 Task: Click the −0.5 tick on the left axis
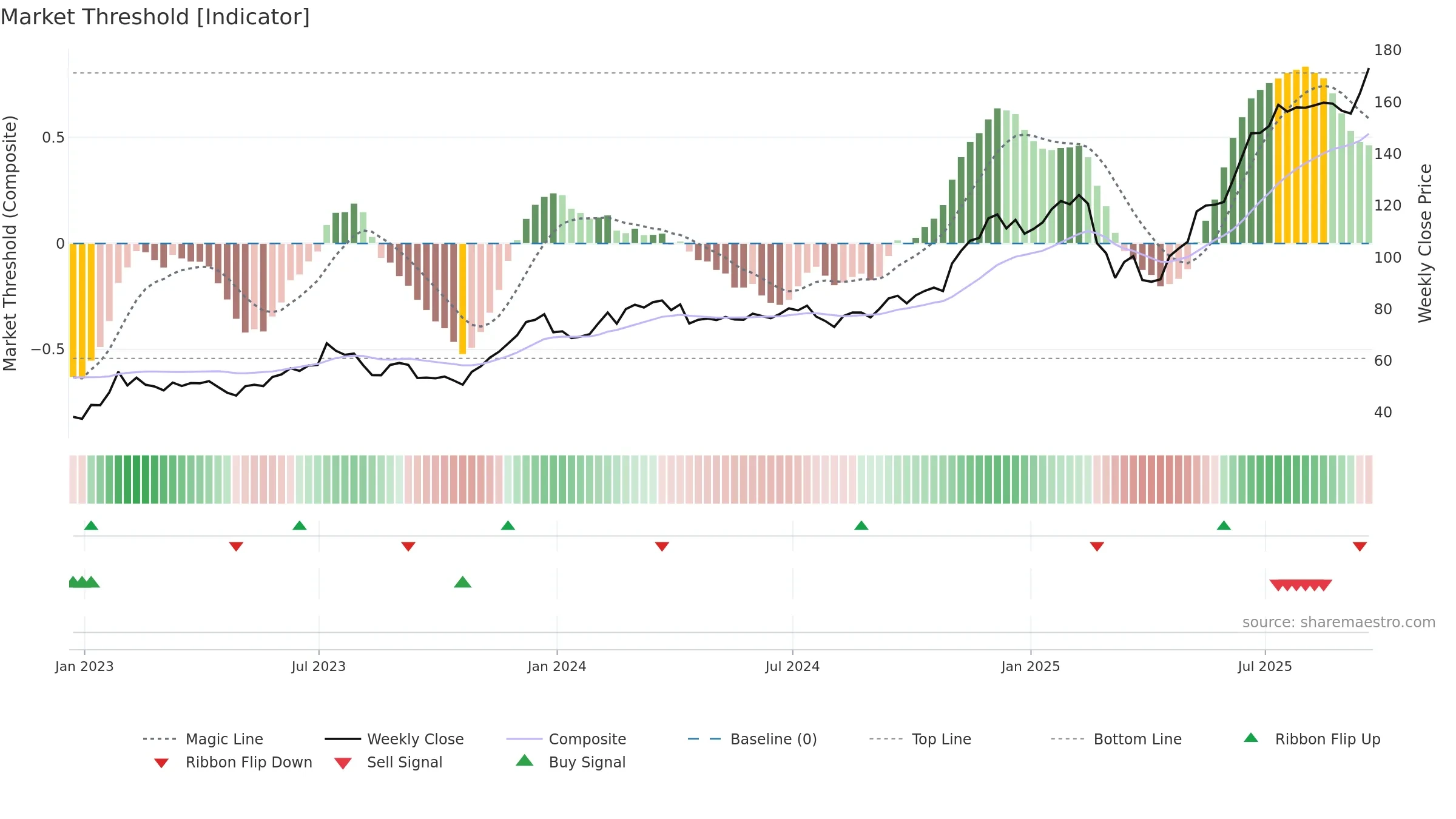point(48,349)
